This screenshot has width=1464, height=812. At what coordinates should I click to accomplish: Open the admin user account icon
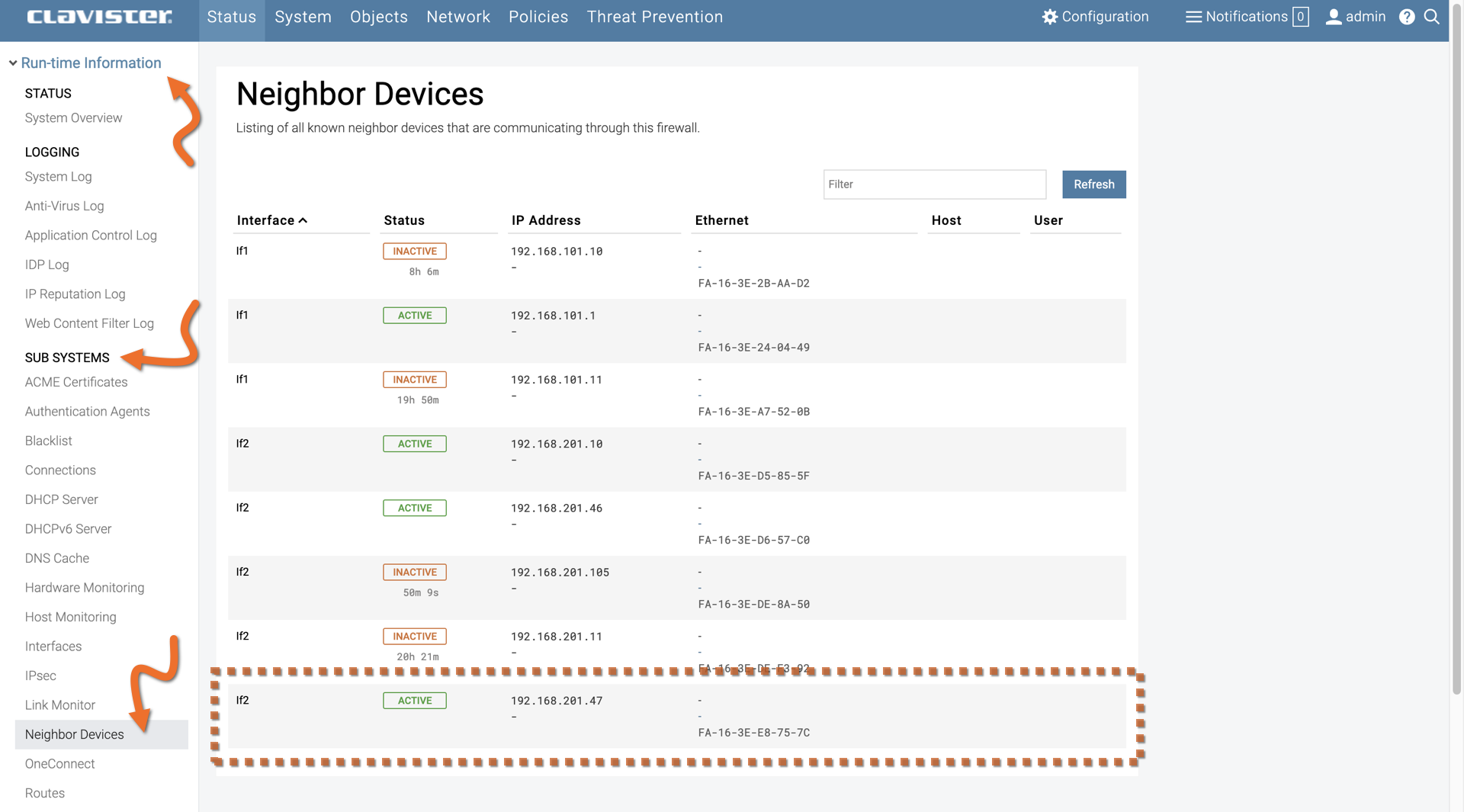1334,16
